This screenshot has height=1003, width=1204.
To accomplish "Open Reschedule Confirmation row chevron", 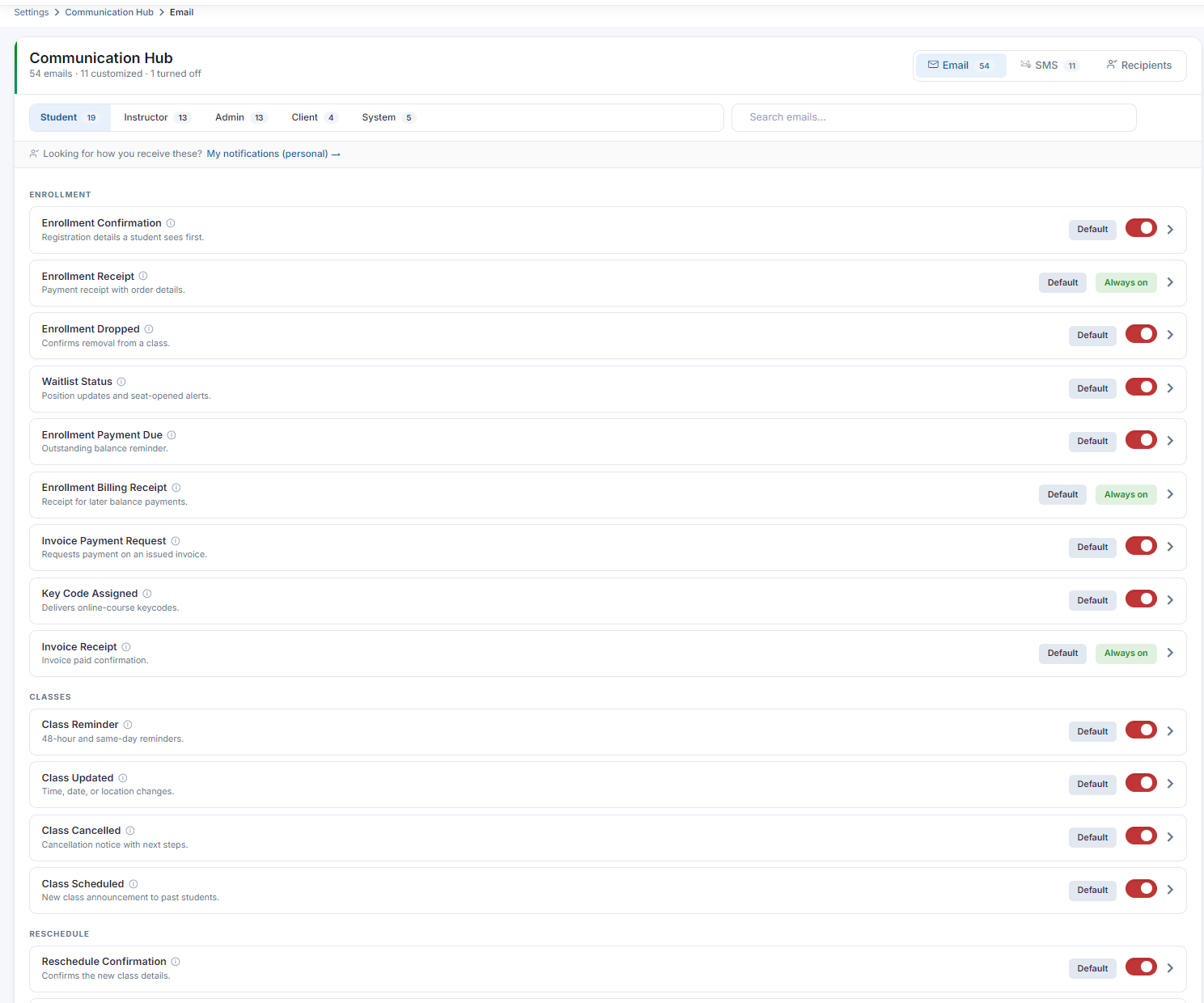I will tap(1170, 968).
